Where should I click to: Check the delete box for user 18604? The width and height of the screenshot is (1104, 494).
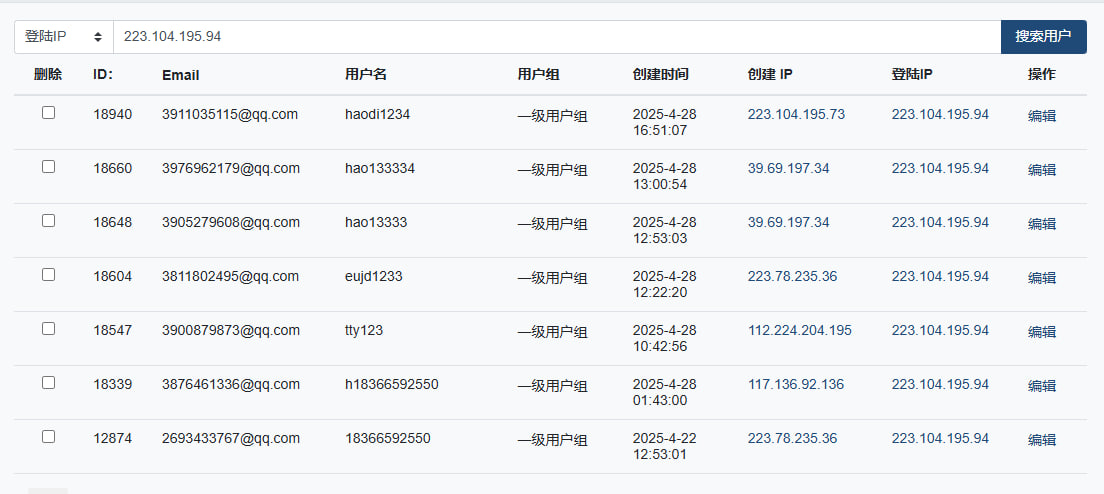[48, 274]
